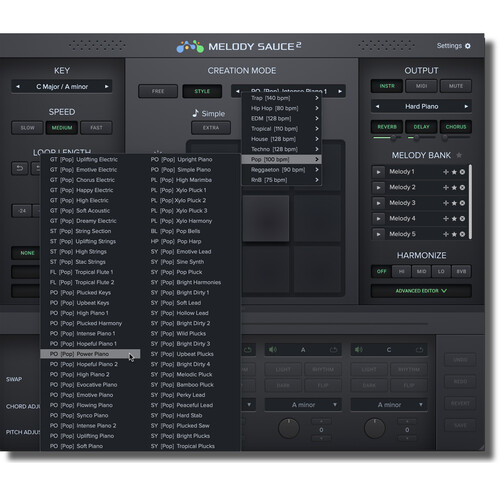Expand the EDM [128 bpm] submenu
This screenshot has height=500, width=500.
(282, 119)
